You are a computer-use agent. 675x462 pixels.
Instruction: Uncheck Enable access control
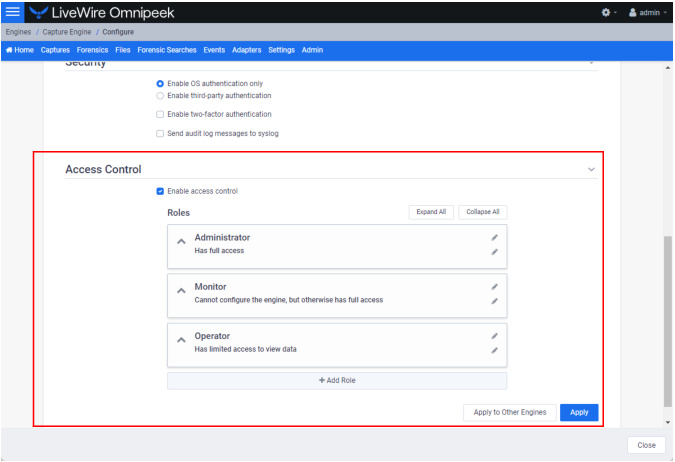160,191
